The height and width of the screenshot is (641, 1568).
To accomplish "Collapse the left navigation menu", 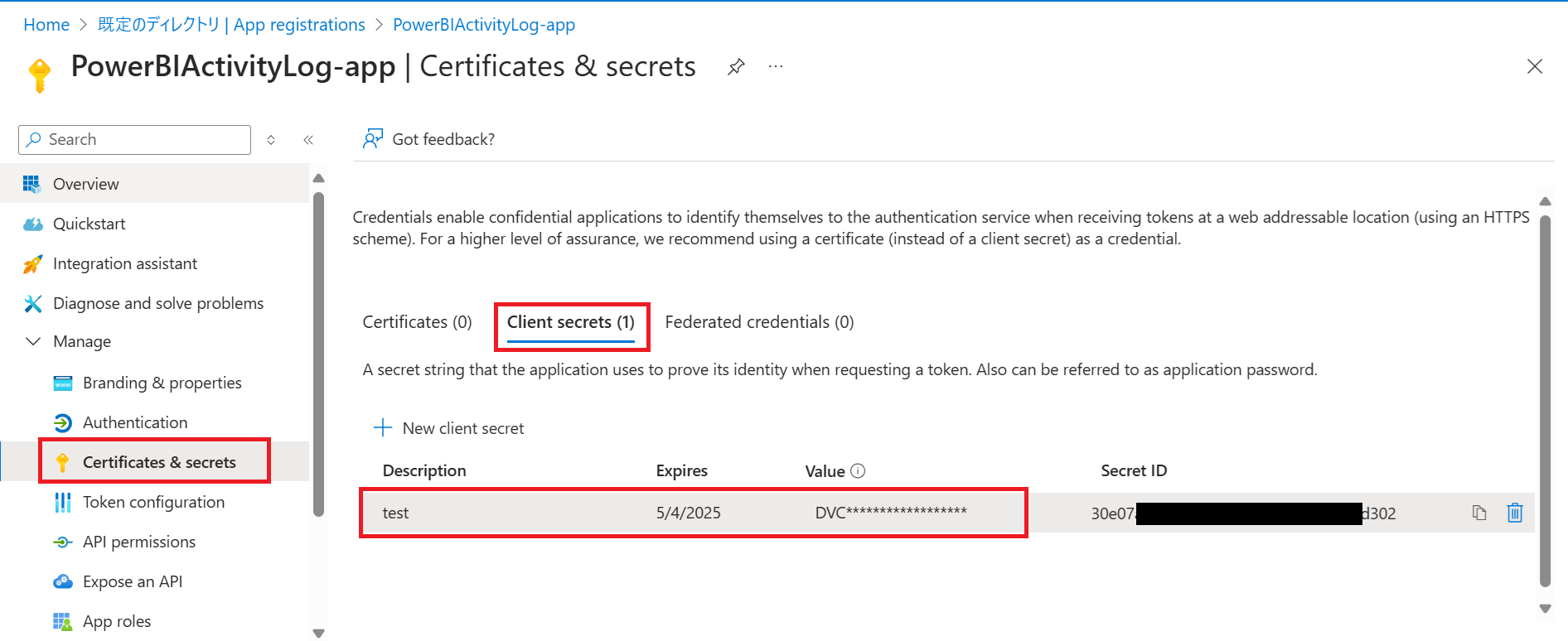I will (x=308, y=139).
